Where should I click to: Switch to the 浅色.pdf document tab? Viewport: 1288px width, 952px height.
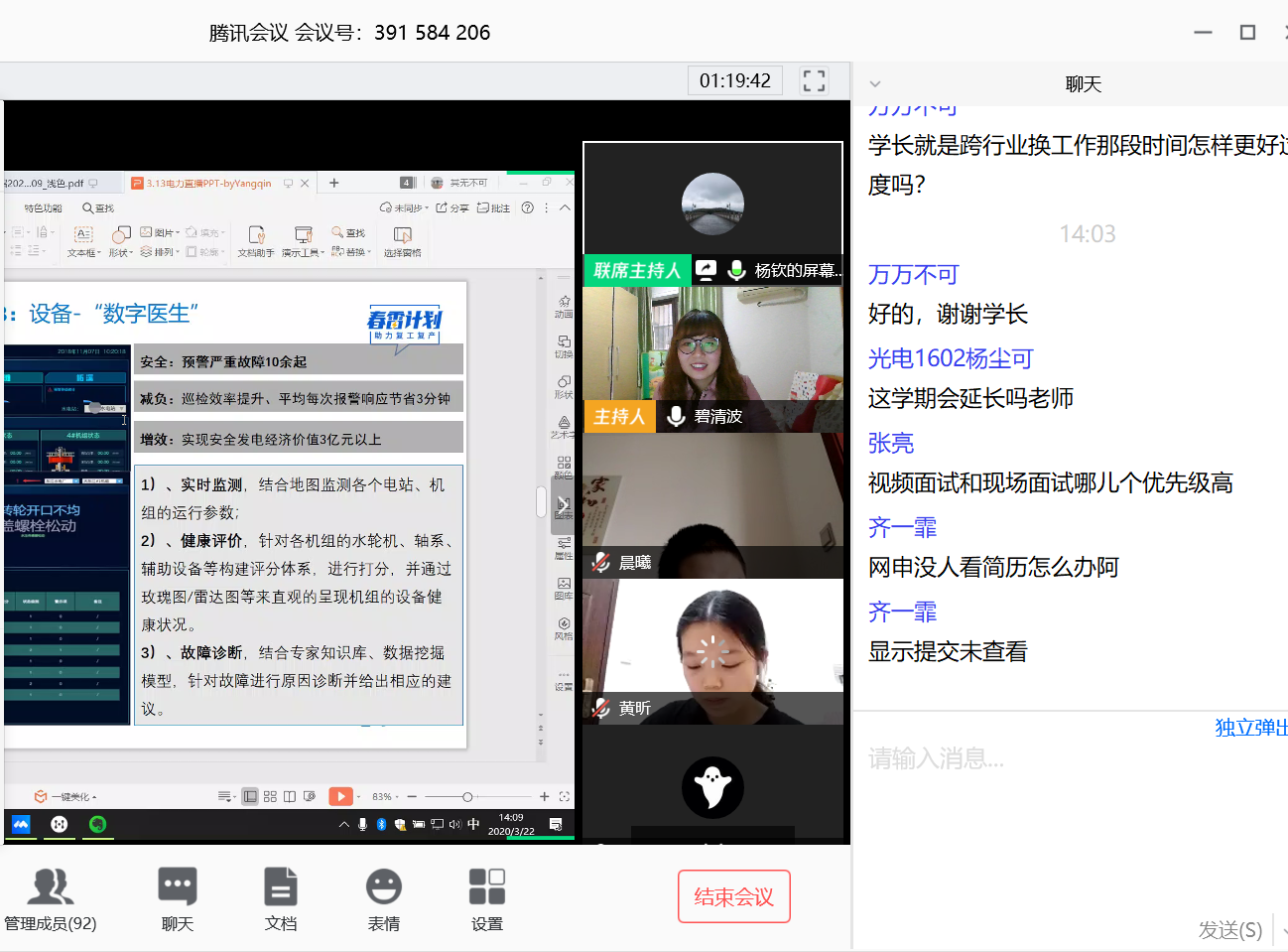tap(50, 183)
